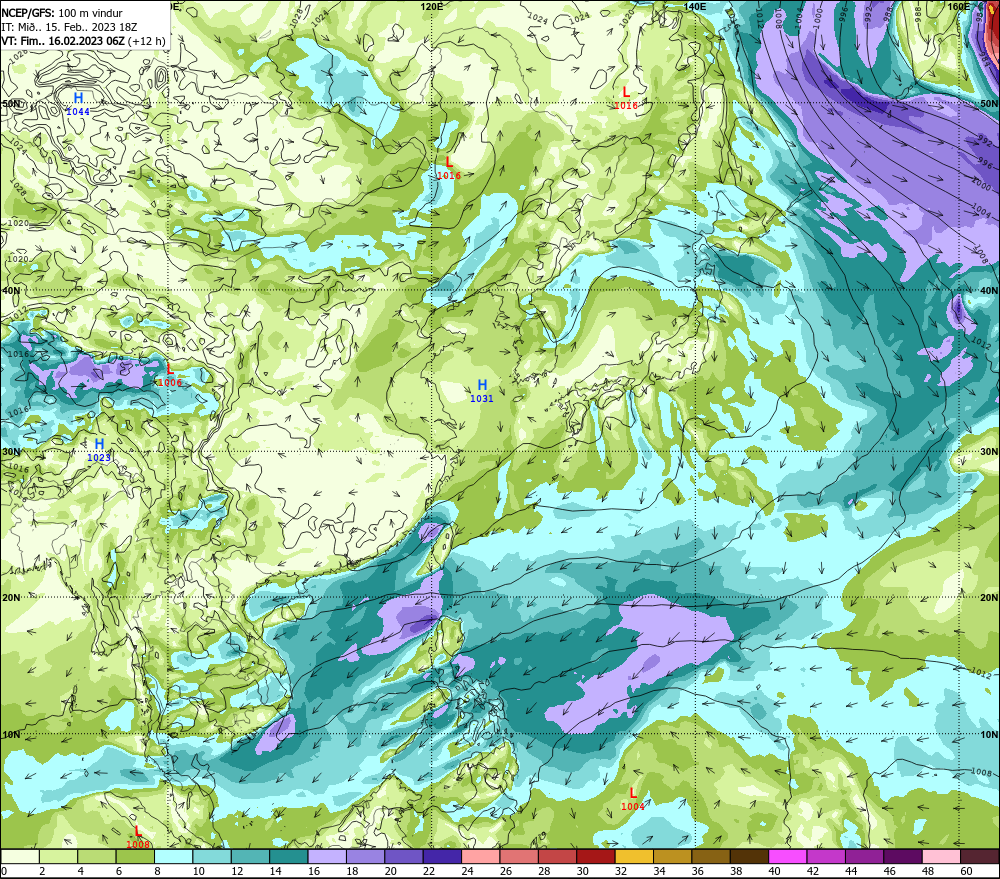
Task: Click the 'VT: Fim.. 16.02.2023 06Z' valid time
Action: [62, 41]
